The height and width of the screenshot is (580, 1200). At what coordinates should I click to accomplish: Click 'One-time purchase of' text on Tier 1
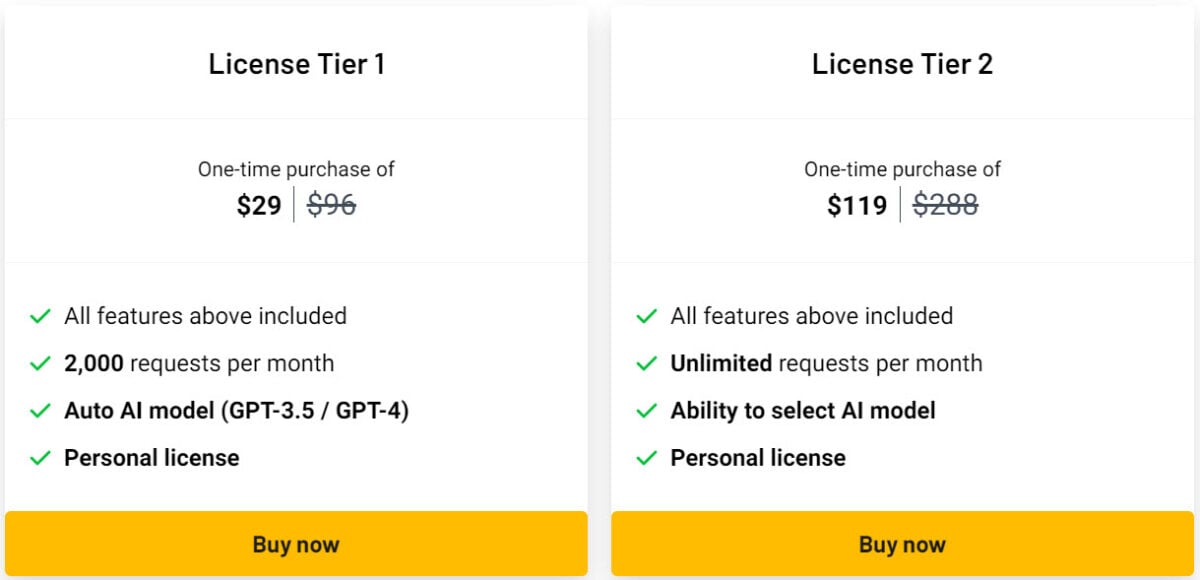pos(296,169)
